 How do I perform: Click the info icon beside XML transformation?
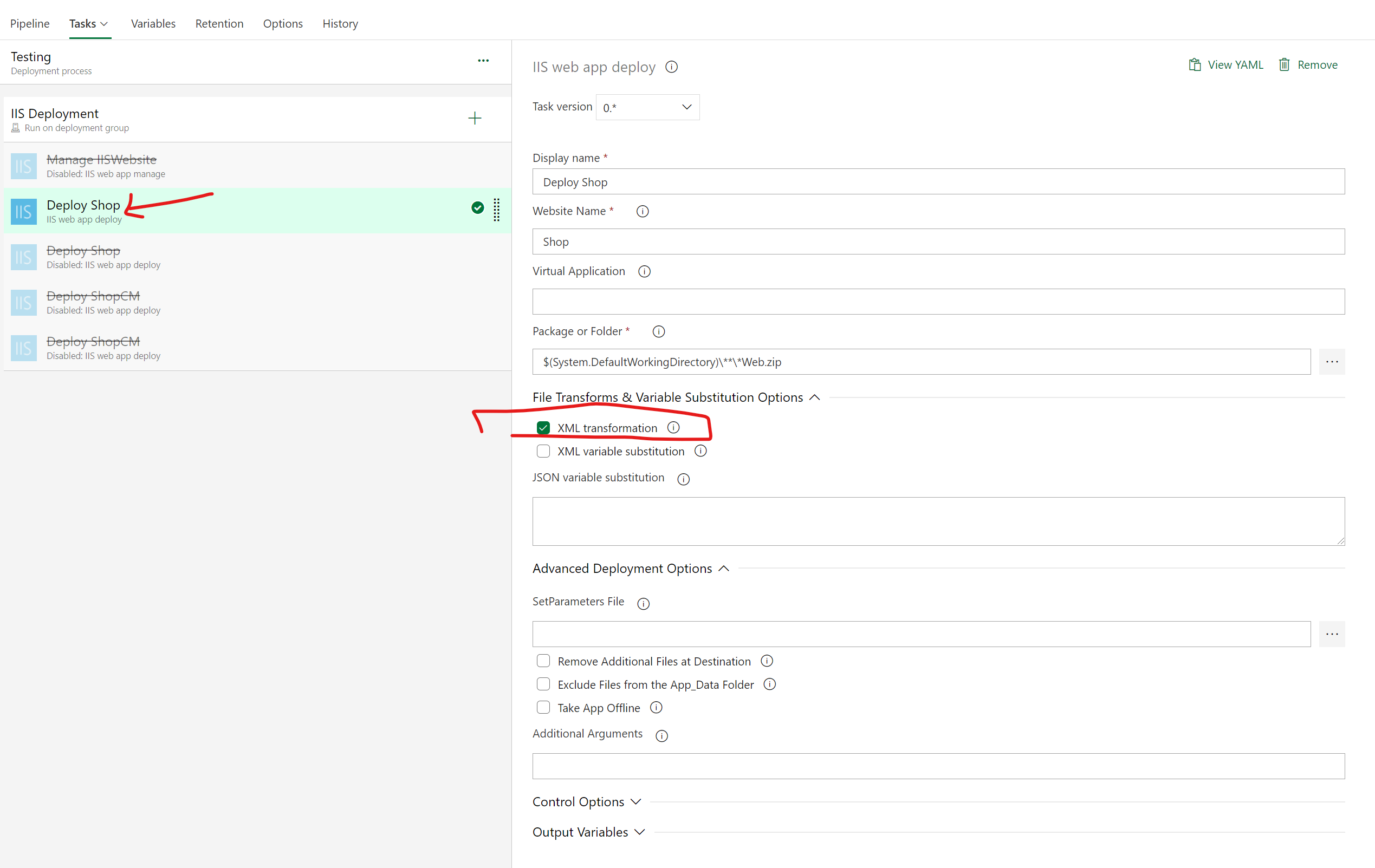(673, 427)
